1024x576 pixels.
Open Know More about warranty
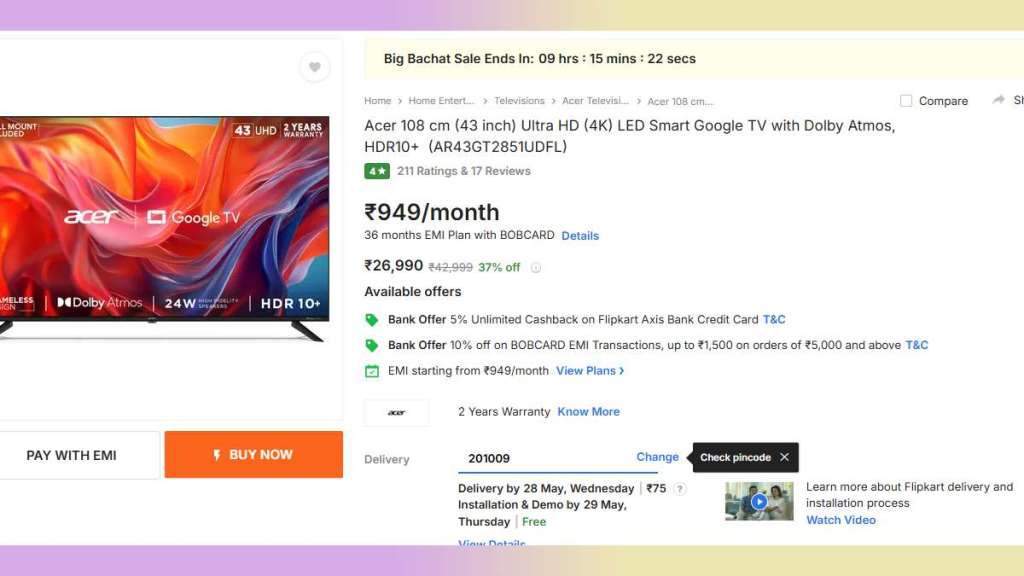tap(588, 412)
